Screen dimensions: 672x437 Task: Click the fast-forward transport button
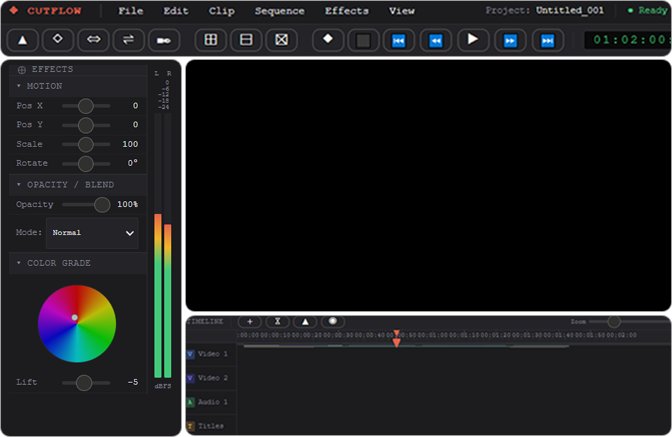click(x=509, y=41)
